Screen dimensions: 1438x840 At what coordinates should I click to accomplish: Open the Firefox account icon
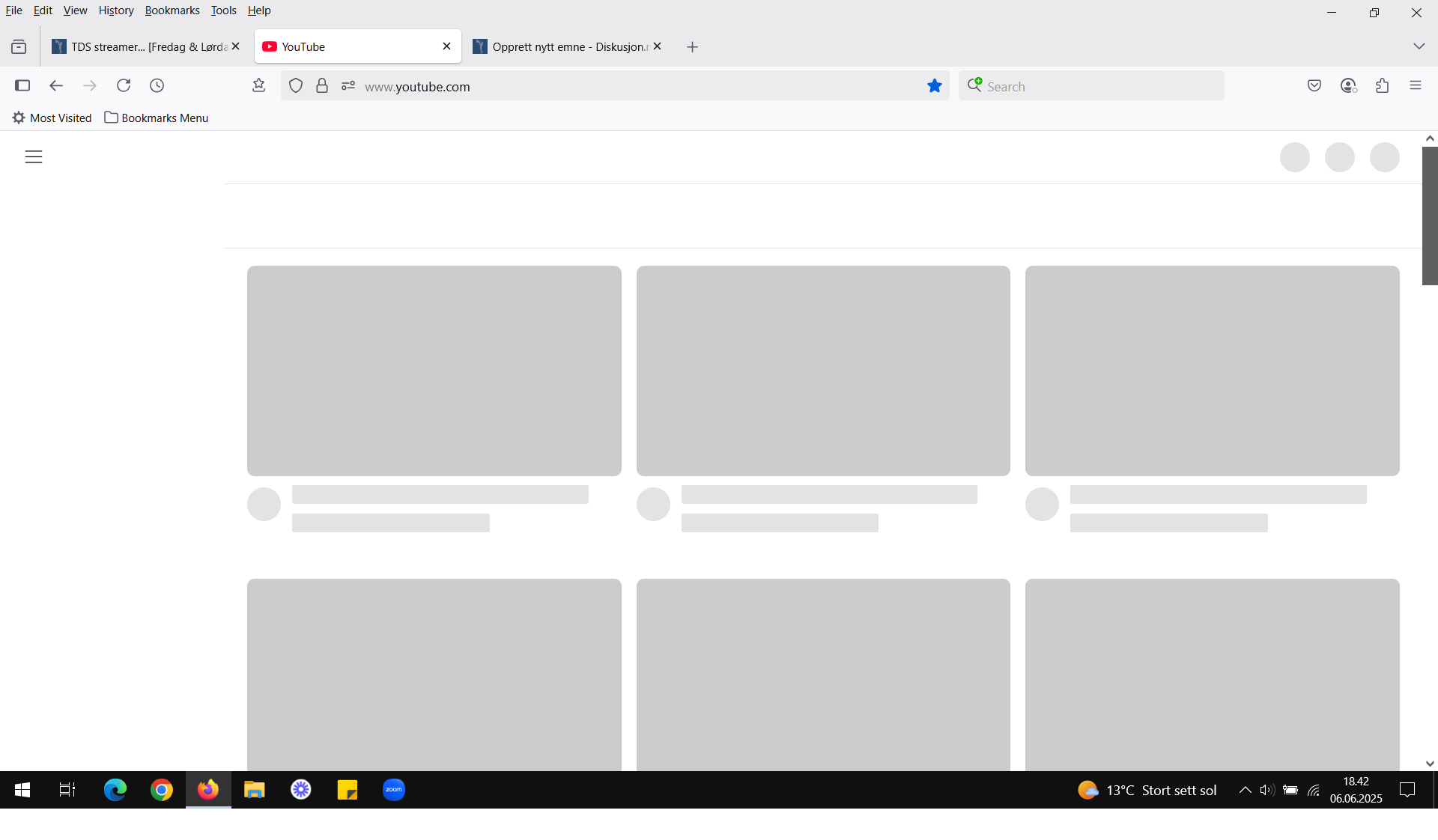(1348, 85)
